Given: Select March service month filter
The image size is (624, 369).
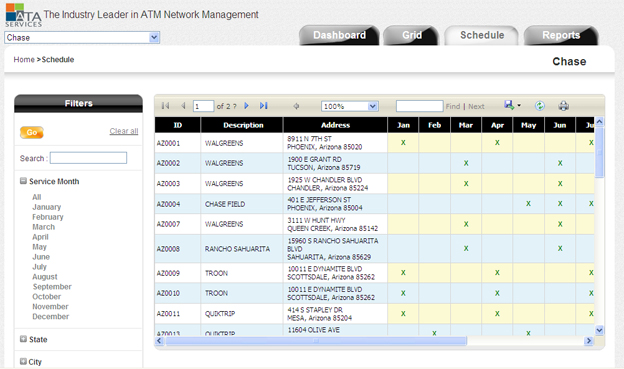Looking at the screenshot, I should pos(43,227).
